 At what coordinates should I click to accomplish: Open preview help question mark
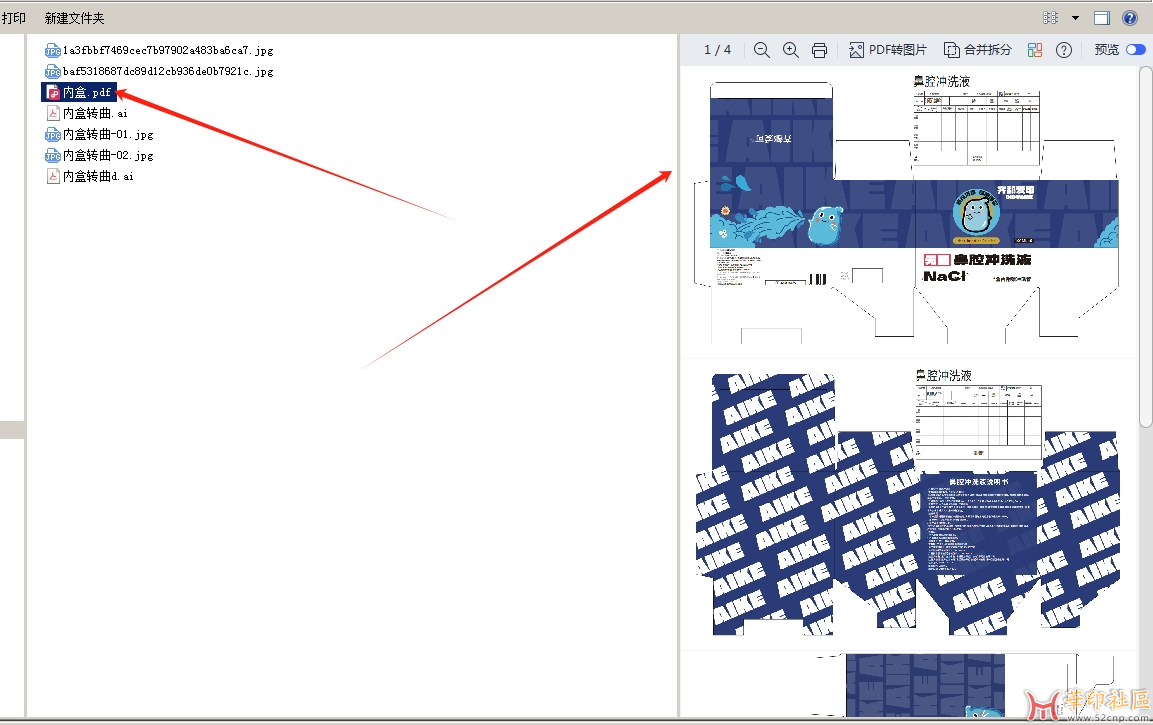coord(1063,50)
